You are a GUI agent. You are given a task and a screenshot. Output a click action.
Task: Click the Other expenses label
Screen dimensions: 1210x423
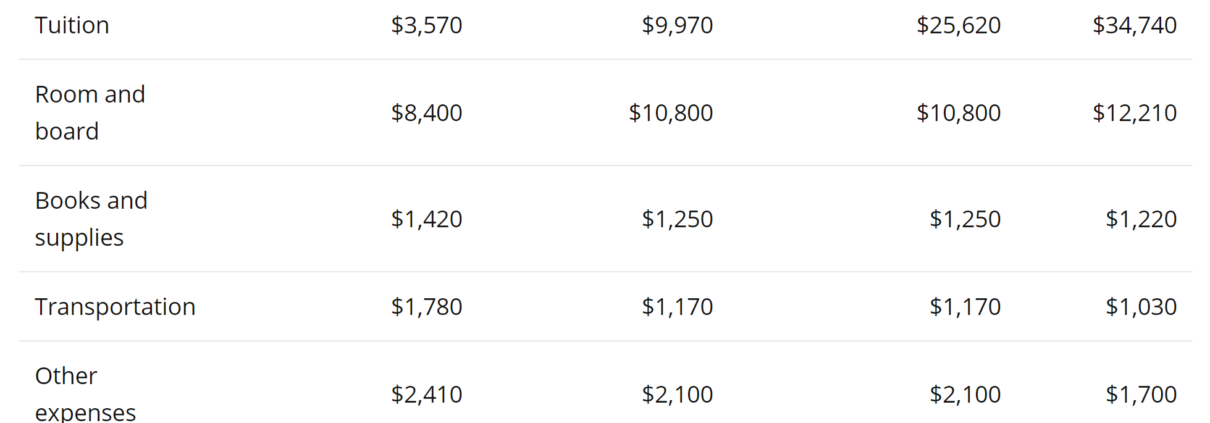pyautogui.click(x=85, y=393)
